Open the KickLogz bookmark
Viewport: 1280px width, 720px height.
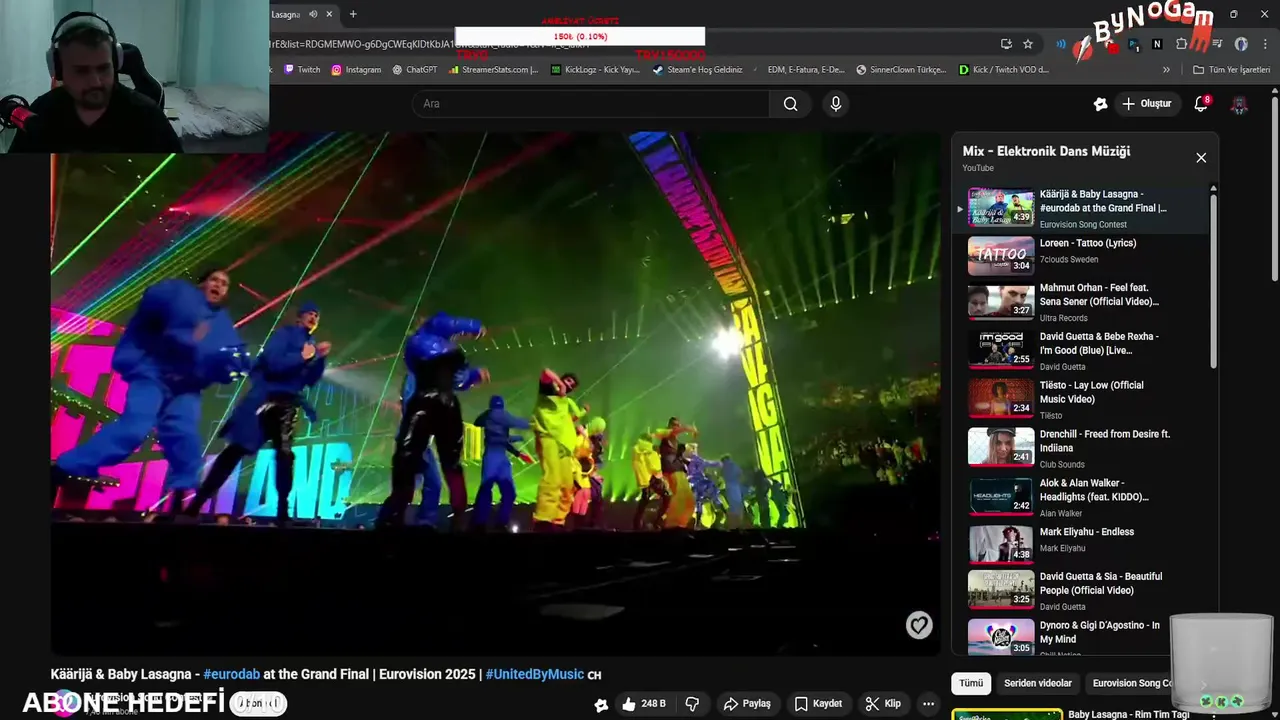595,70
